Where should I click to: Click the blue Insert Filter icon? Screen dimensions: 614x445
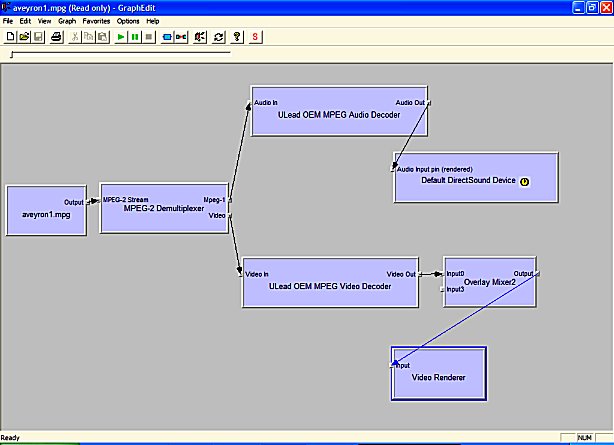click(x=167, y=37)
